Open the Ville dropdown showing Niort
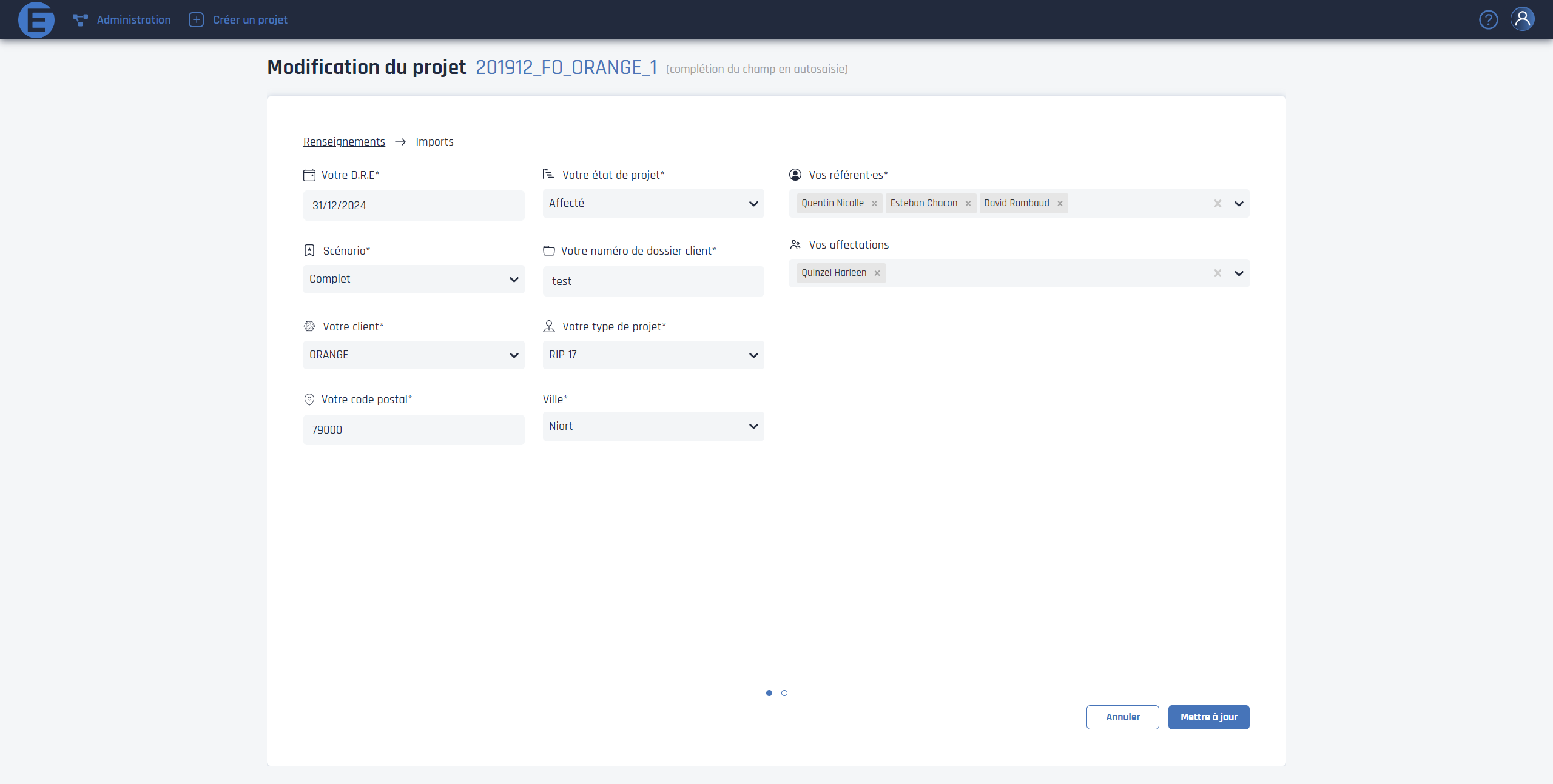 coord(753,426)
